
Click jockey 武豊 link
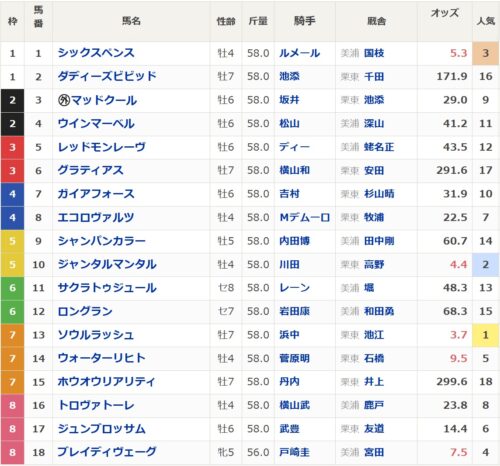(289, 429)
